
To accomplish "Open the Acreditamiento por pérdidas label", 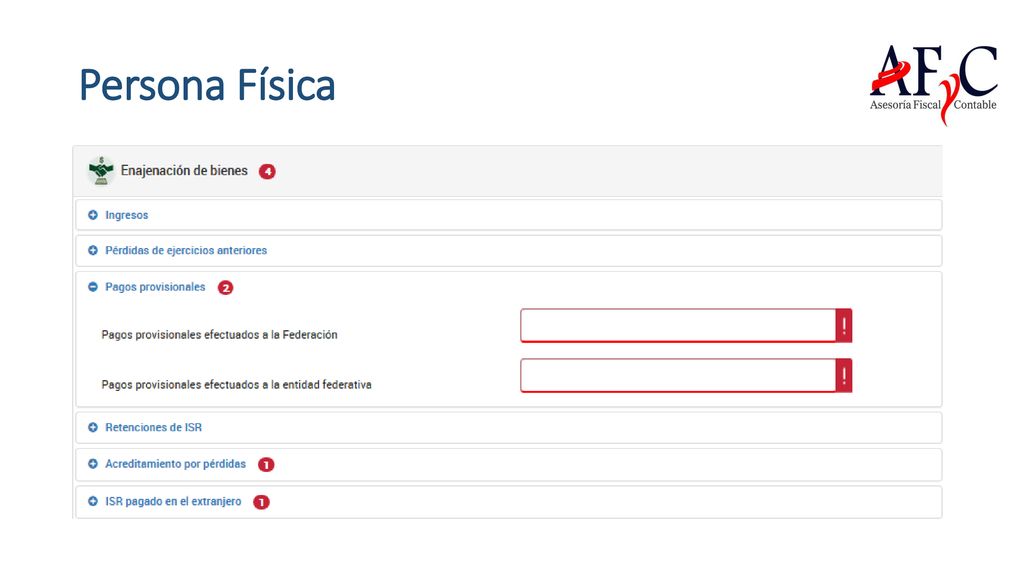I will 176,464.
